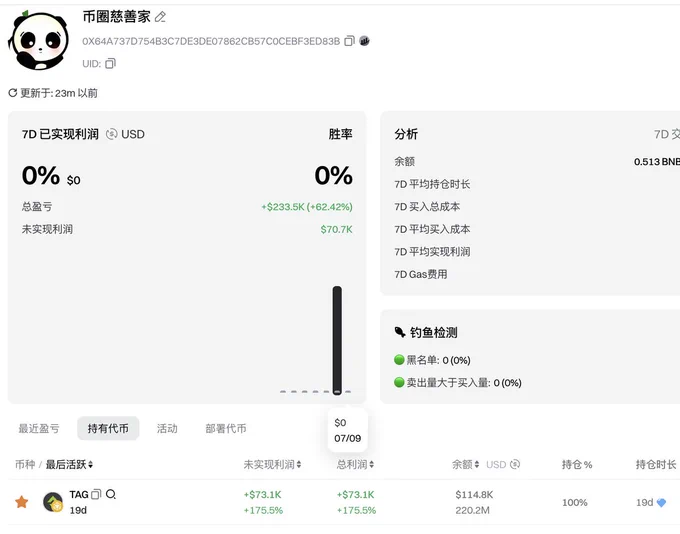
Task: Click the 黑名单 green status dot
Action: (399, 360)
